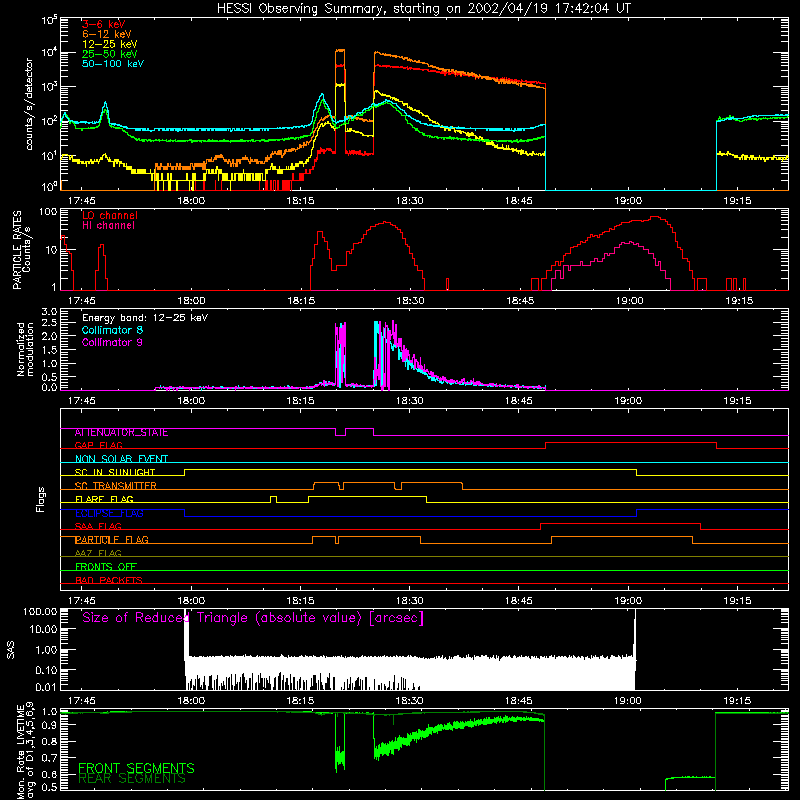
Task: Click the SC_TRANSMITTER flag label
Action: pyautogui.click(x=116, y=486)
